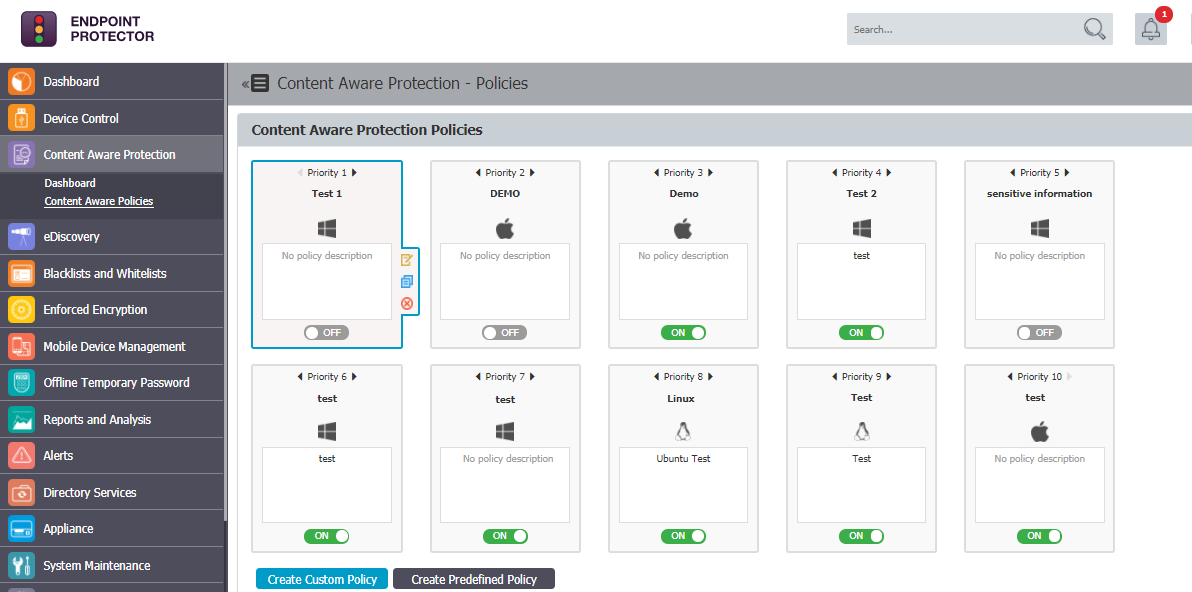Click into the Search input field
Viewport: 1192px width, 592px height.
click(960, 29)
